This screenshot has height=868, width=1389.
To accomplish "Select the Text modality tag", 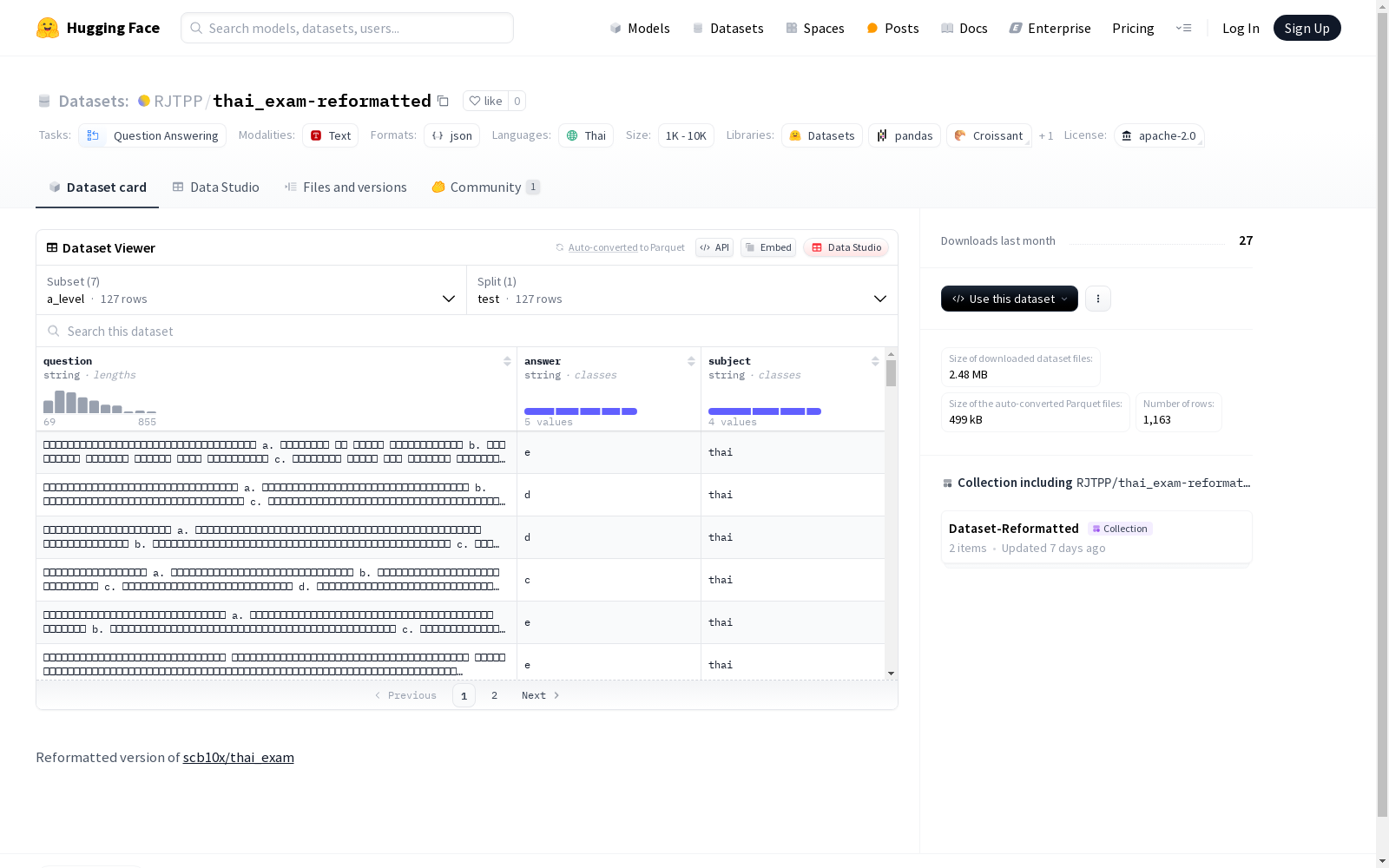I will point(331,135).
